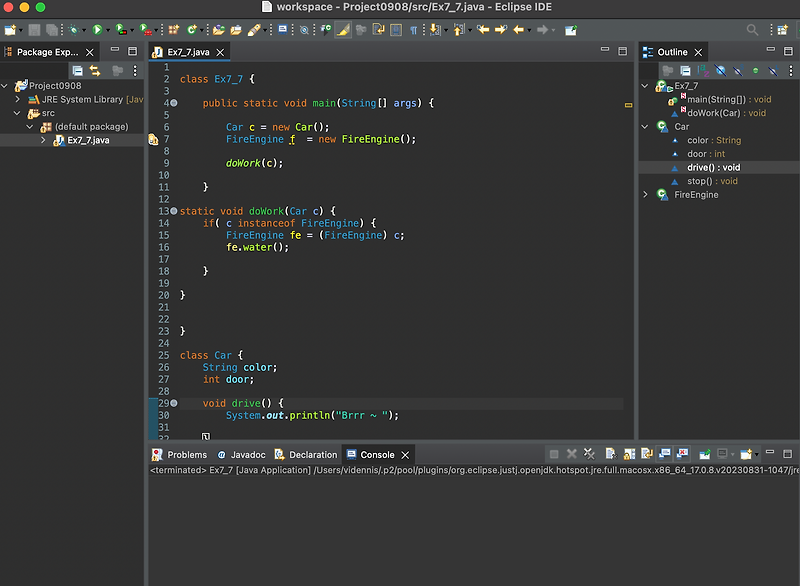Click the warning marker on line 7
Viewport: 800px width, 586px height.
tap(153, 139)
